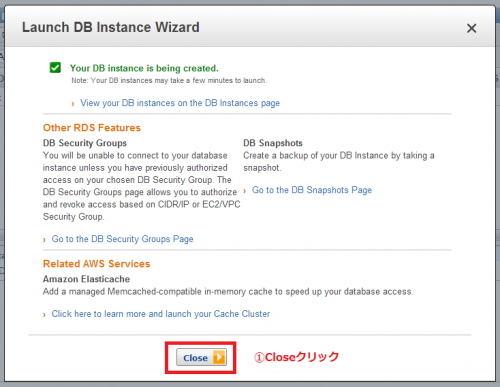Select the DB Snapshots subheading
This screenshot has height=387, width=500.
[x=273, y=143]
